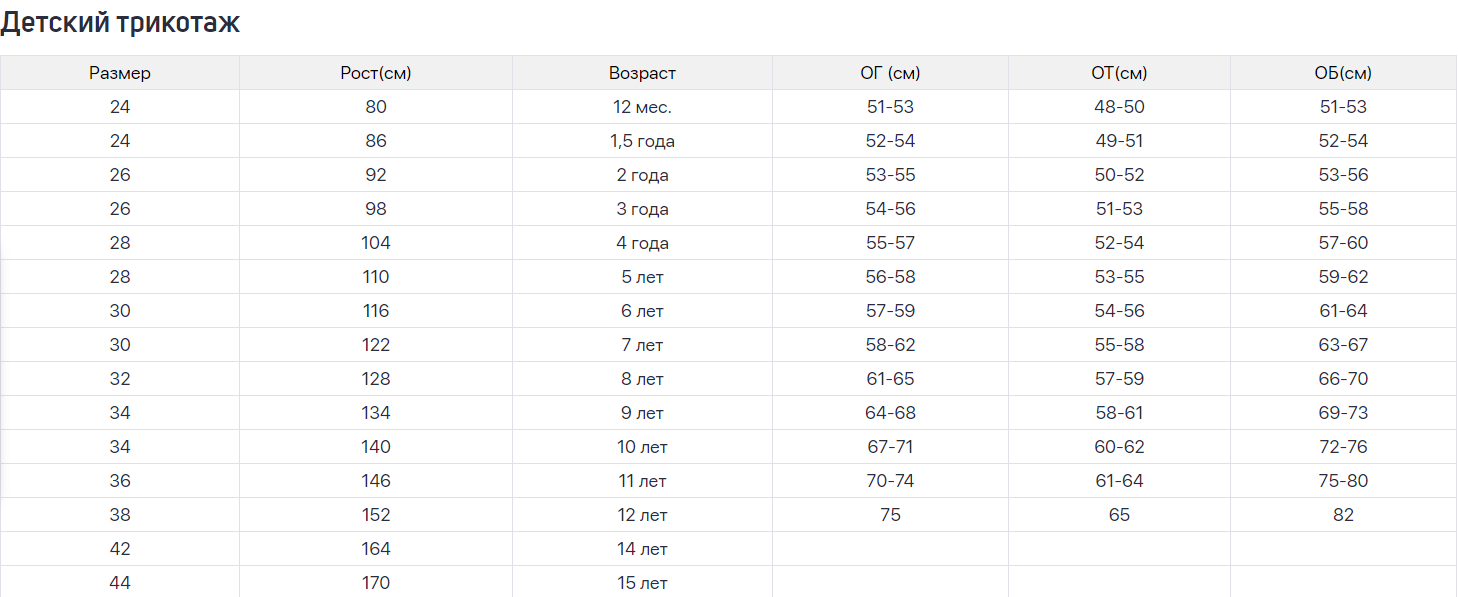Click the 'ОБ(см)' column header
Image resolution: width=1458 pixels, height=597 pixels.
coord(1343,73)
